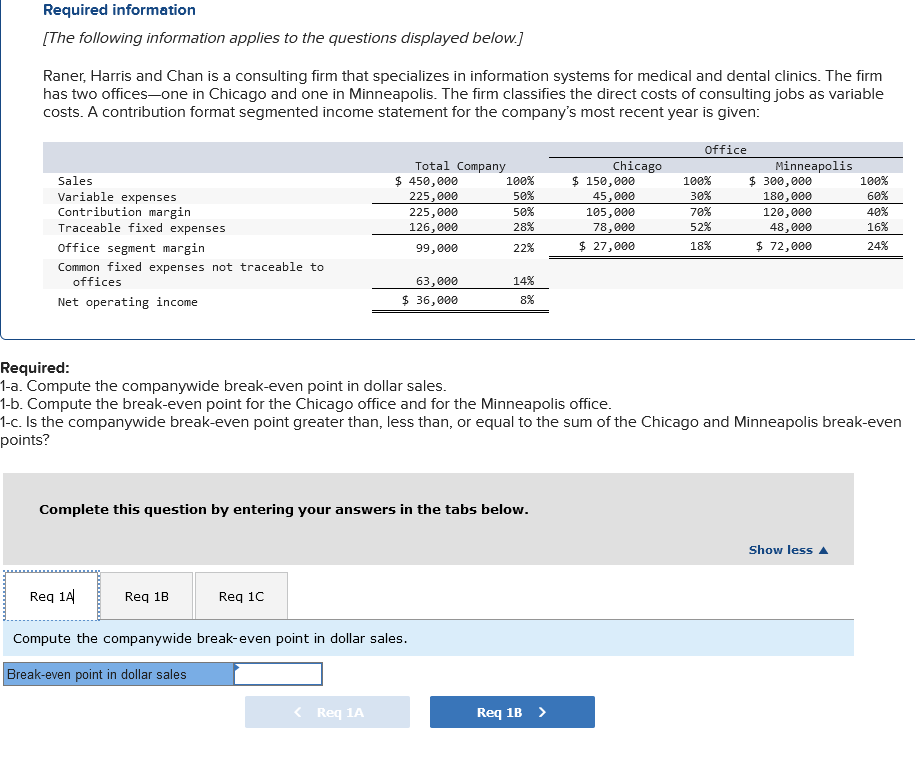Image resolution: width=915 pixels, height=760 pixels.
Task: Click the 'Net operating income' row label
Action: click(x=128, y=302)
